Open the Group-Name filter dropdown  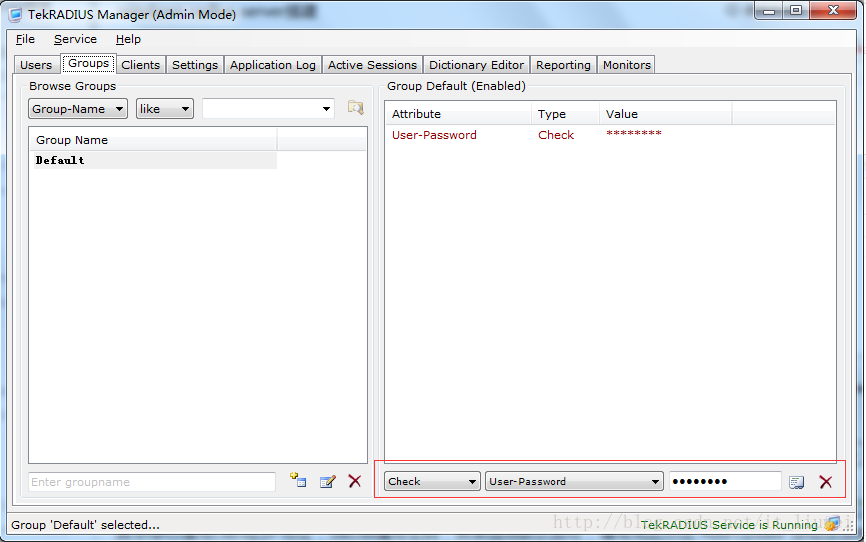click(78, 109)
